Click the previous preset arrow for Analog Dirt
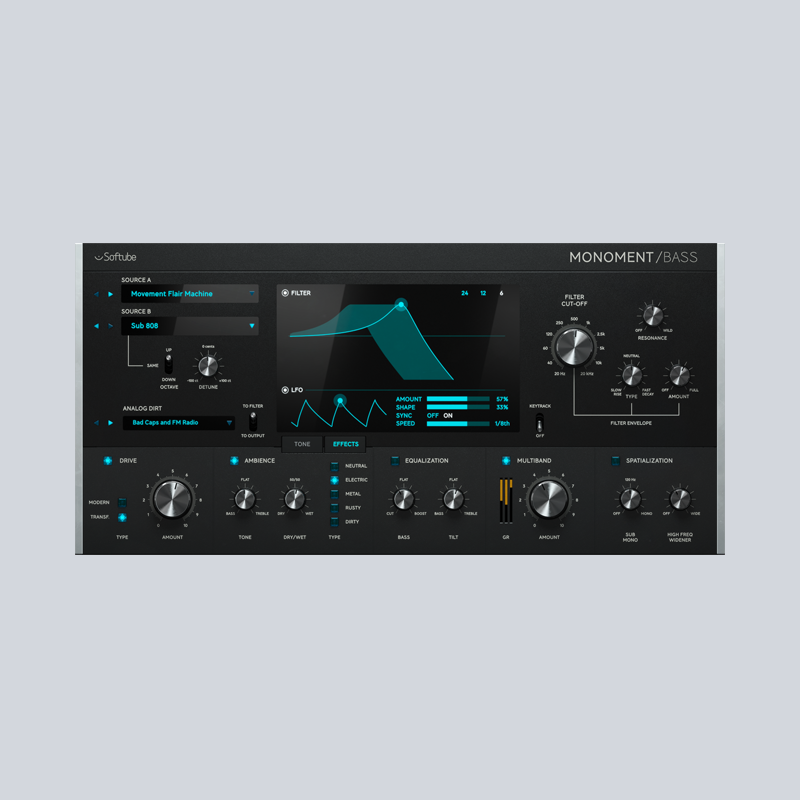The height and width of the screenshot is (800, 800). pyautogui.click(x=96, y=422)
